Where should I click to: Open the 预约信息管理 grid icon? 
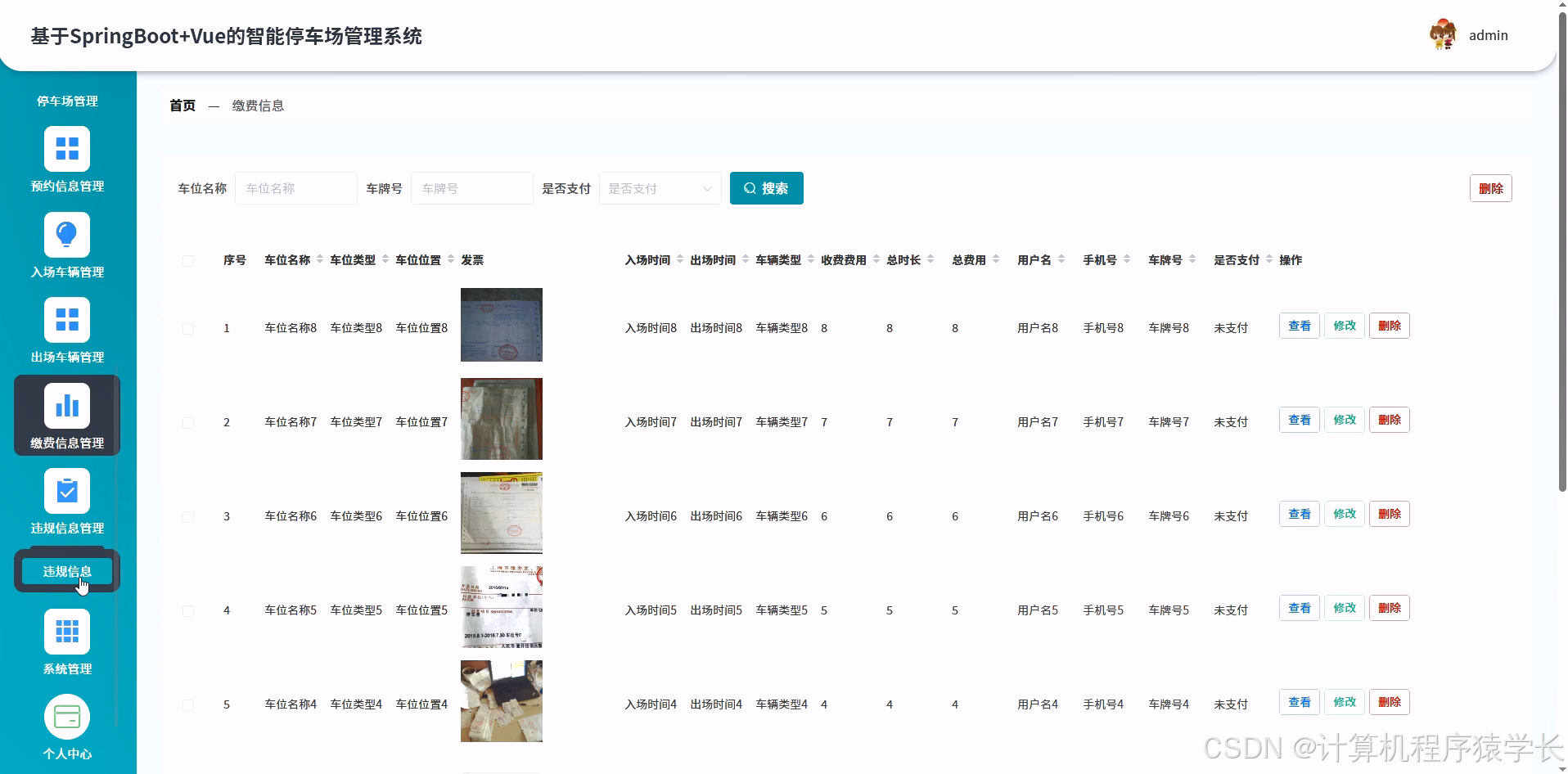point(67,149)
